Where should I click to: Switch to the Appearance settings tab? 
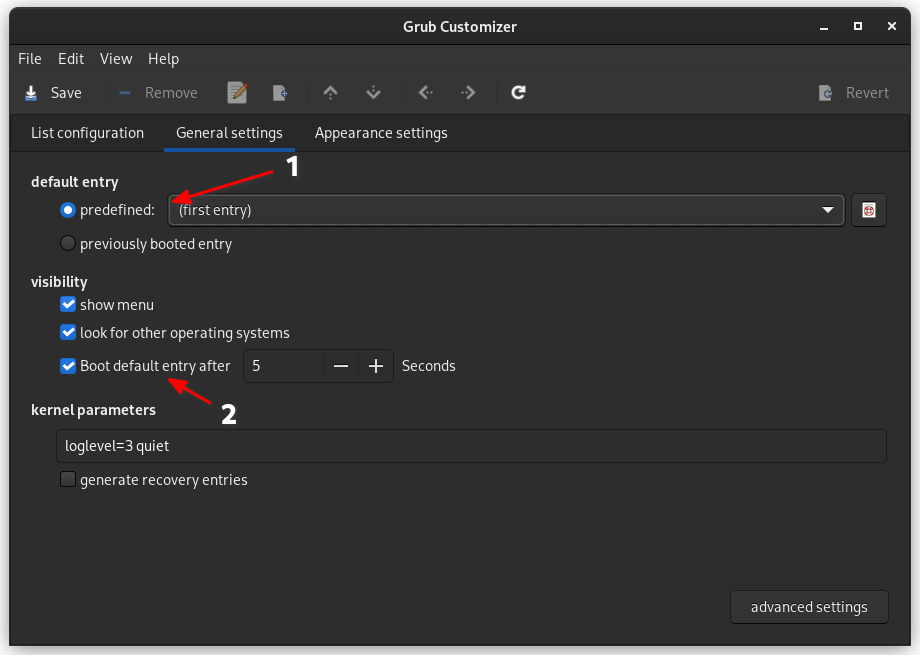(380, 132)
